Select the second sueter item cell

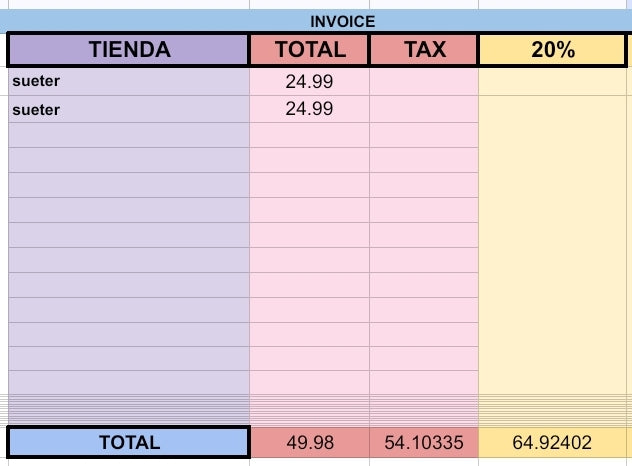[x=128, y=110]
